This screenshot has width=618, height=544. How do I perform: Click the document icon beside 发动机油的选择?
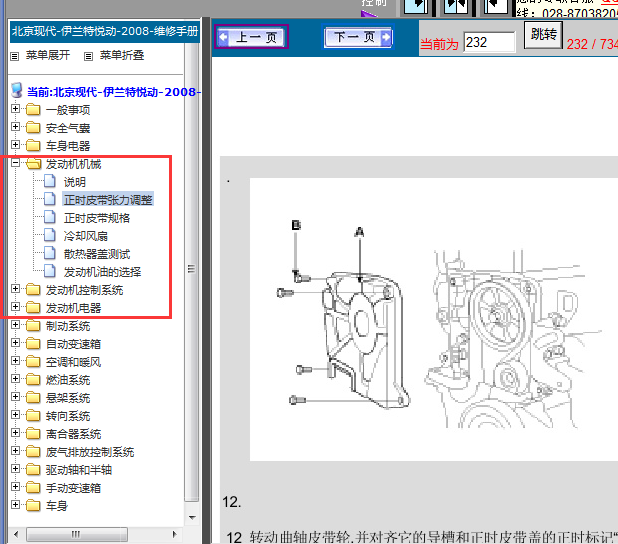49,271
